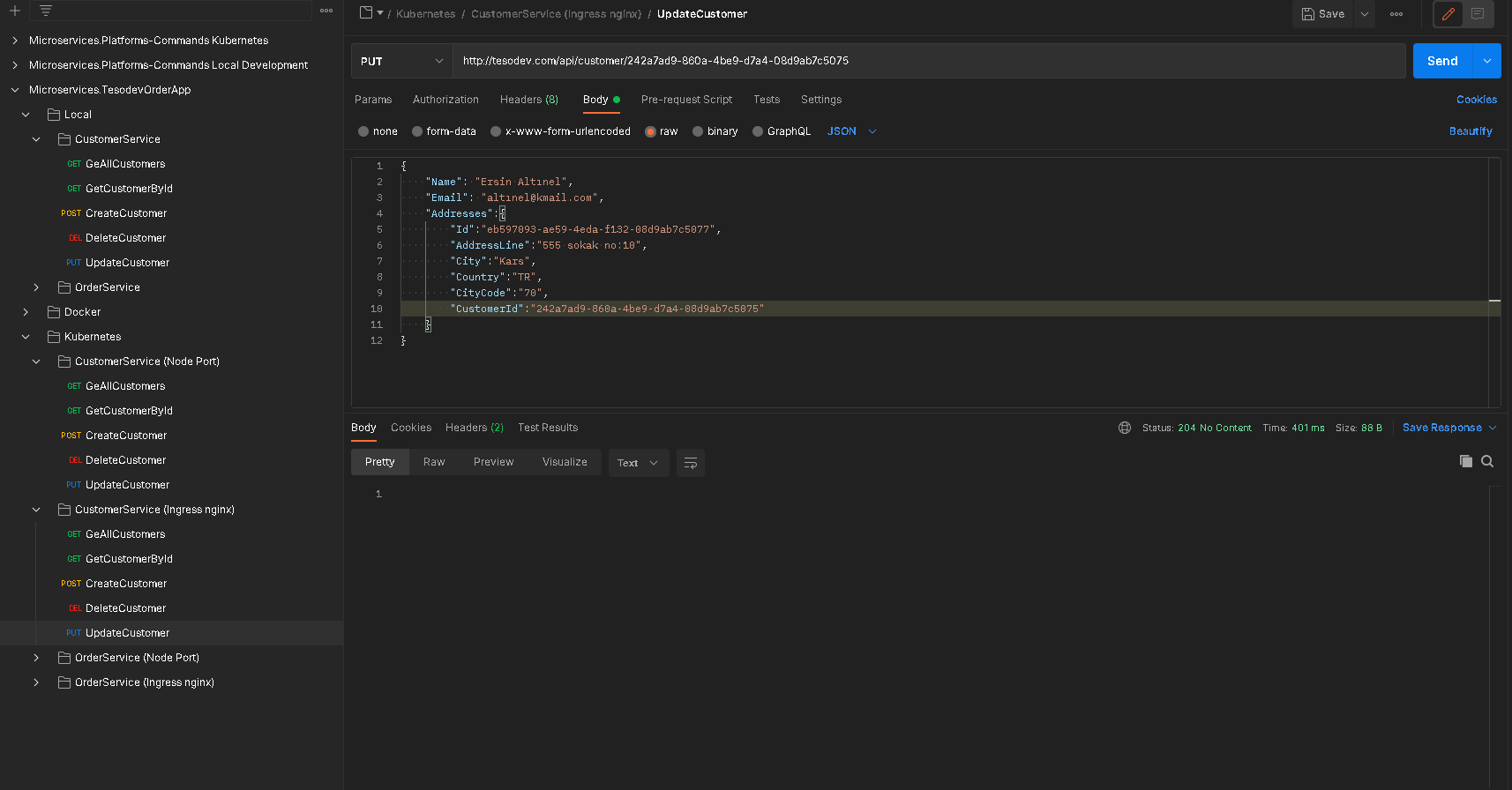Toggle the wrap lines icon in response
This screenshot has height=790, width=1512.
(x=691, y=463)
